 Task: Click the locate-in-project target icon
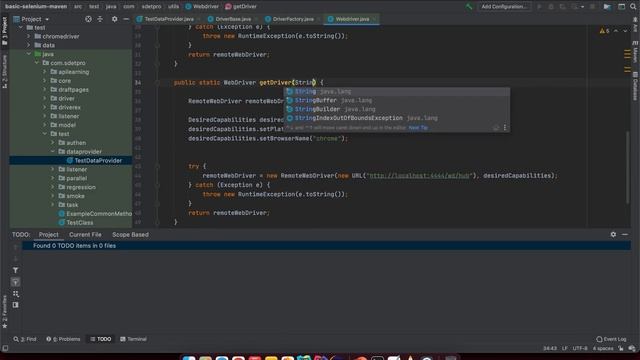88,19
